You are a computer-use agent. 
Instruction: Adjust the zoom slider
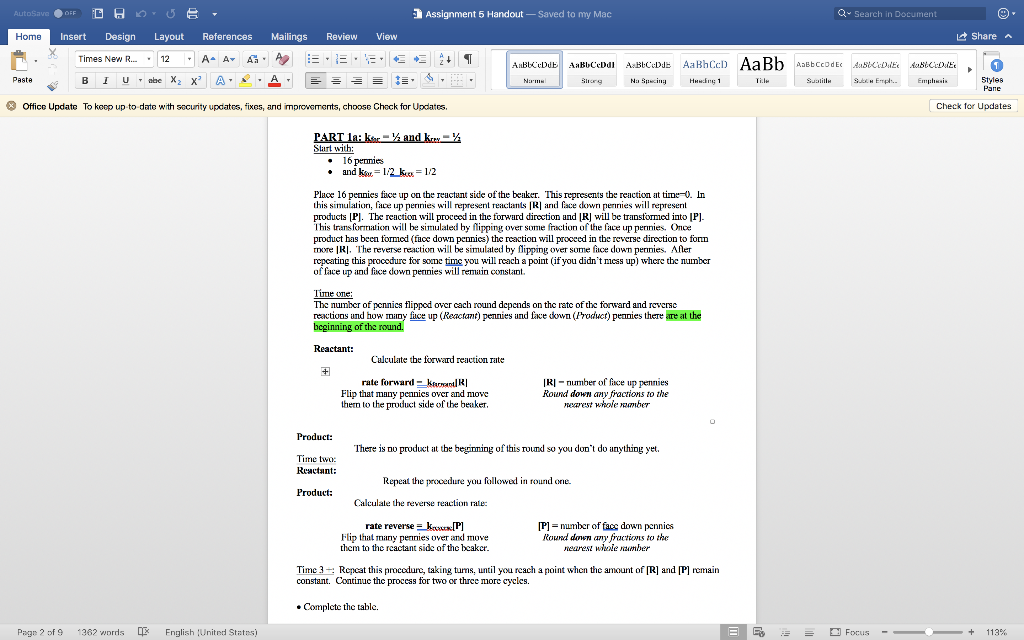coord(930,632)
